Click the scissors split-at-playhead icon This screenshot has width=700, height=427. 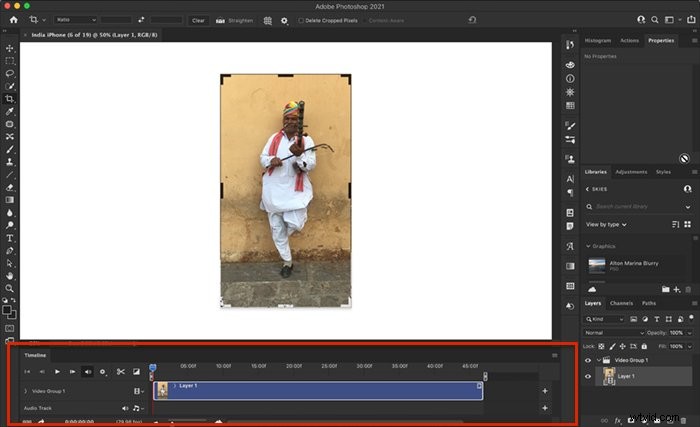pos(121,372)
